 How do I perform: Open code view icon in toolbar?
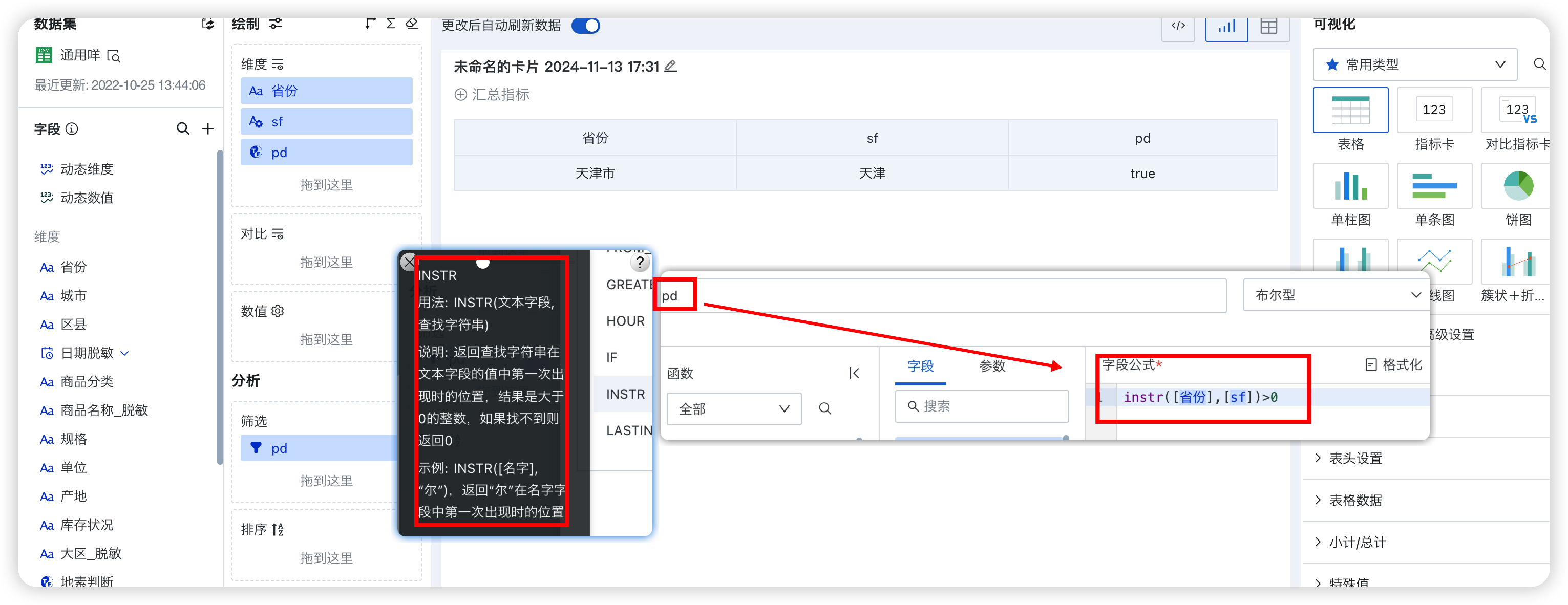1178,26
